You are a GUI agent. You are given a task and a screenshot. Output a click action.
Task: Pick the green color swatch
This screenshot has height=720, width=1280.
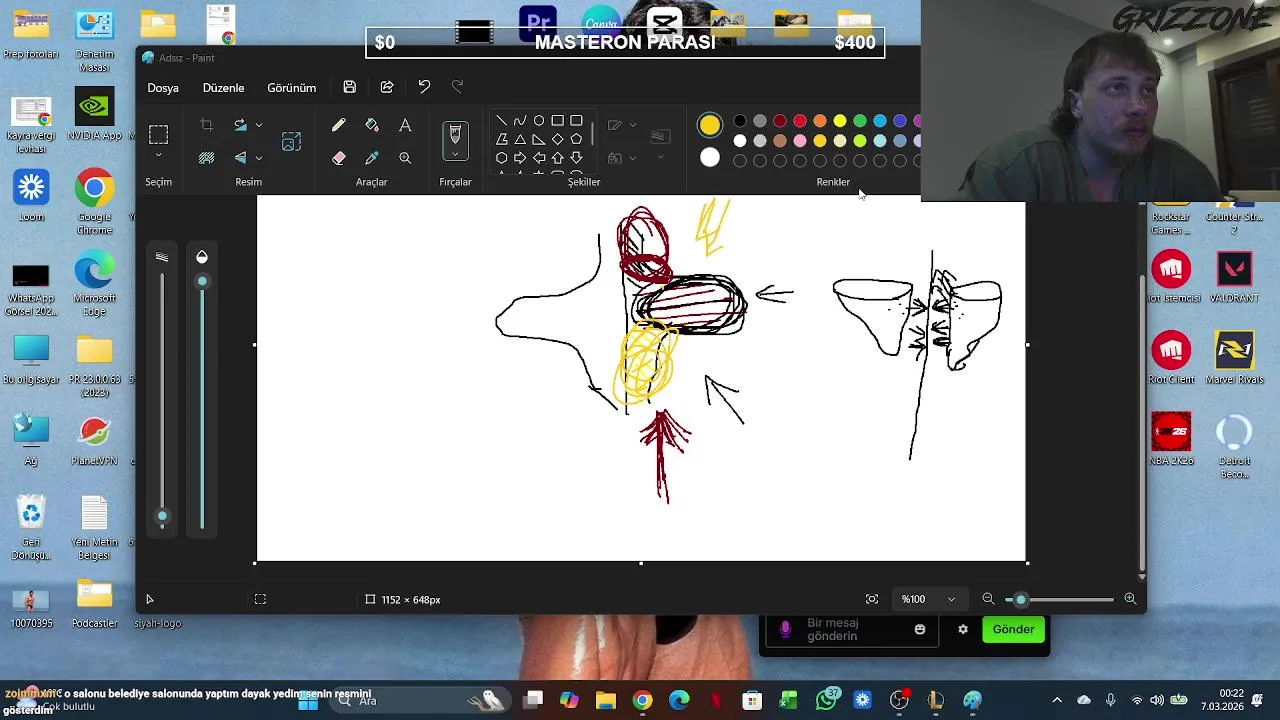coord(860,121)
